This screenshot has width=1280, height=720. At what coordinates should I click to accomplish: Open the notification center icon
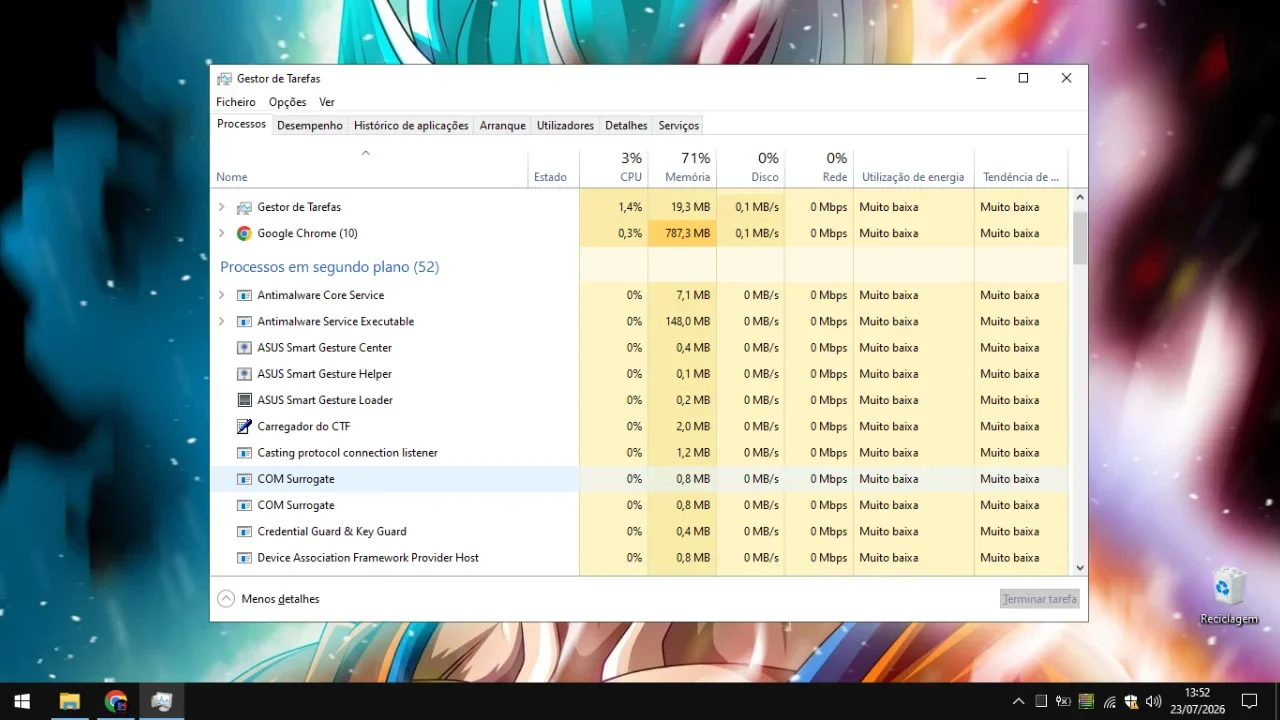1249,701
